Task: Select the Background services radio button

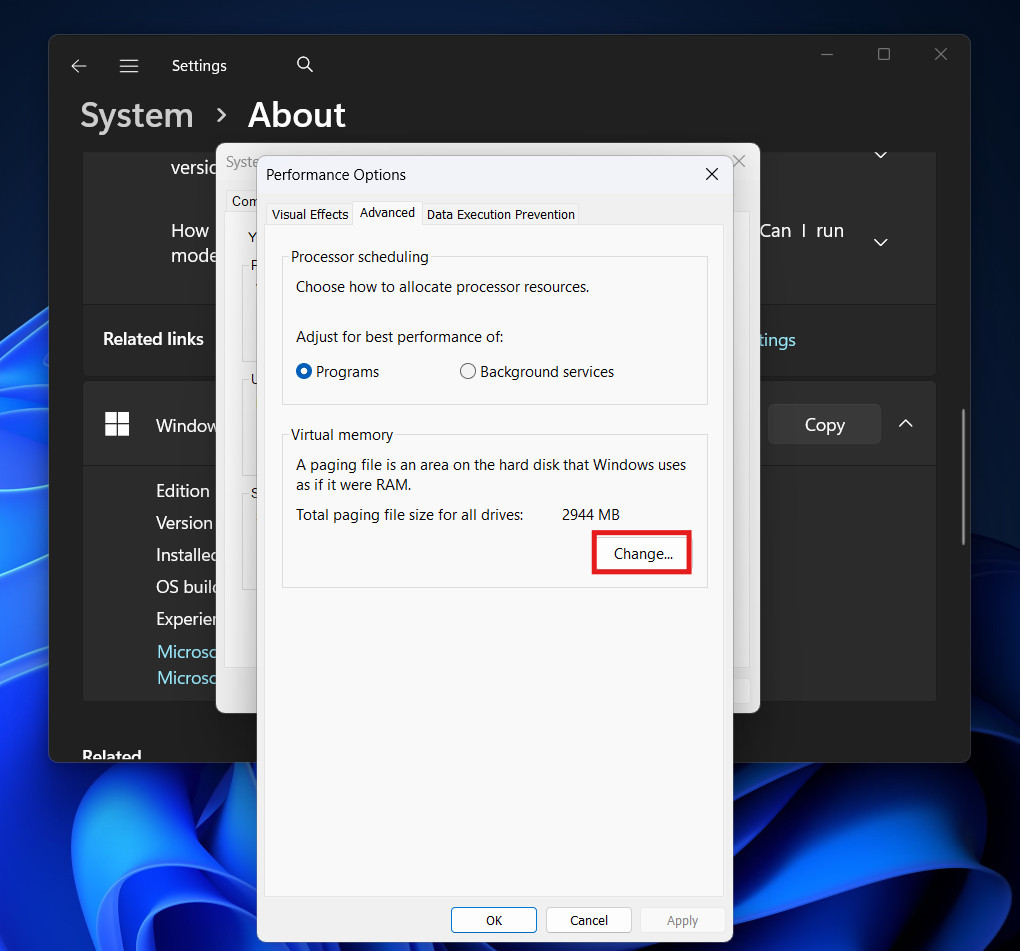Action: [468, 372]
